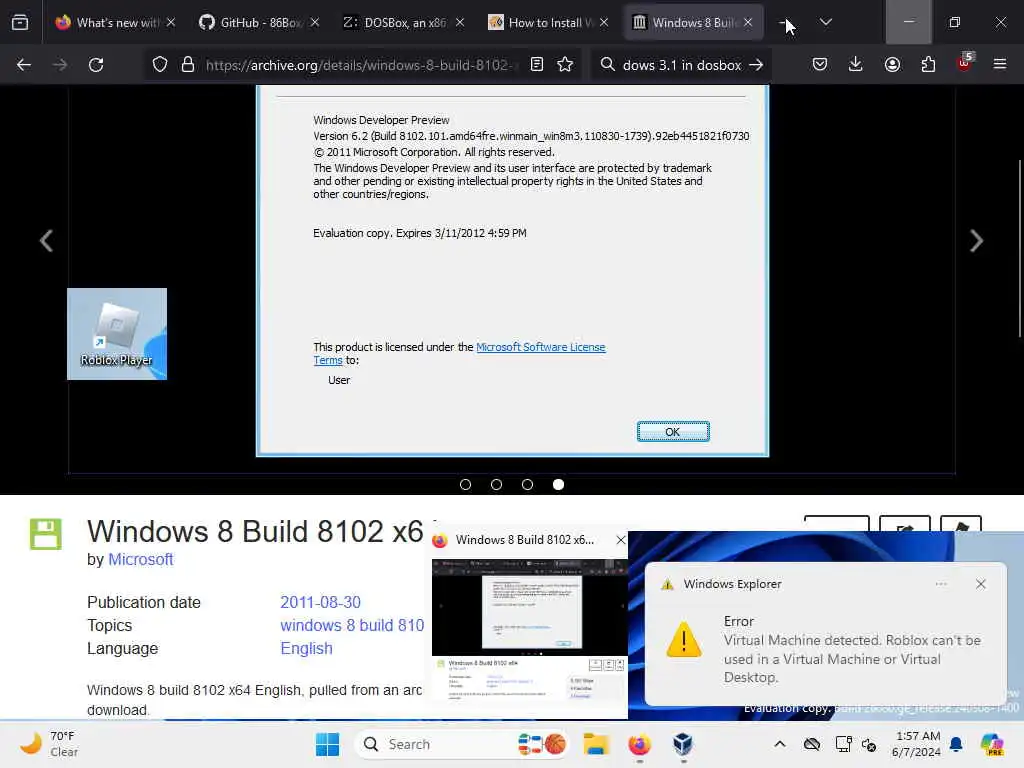Show previous image in carousel
The image size is (1024, 768).
[46, 241]
